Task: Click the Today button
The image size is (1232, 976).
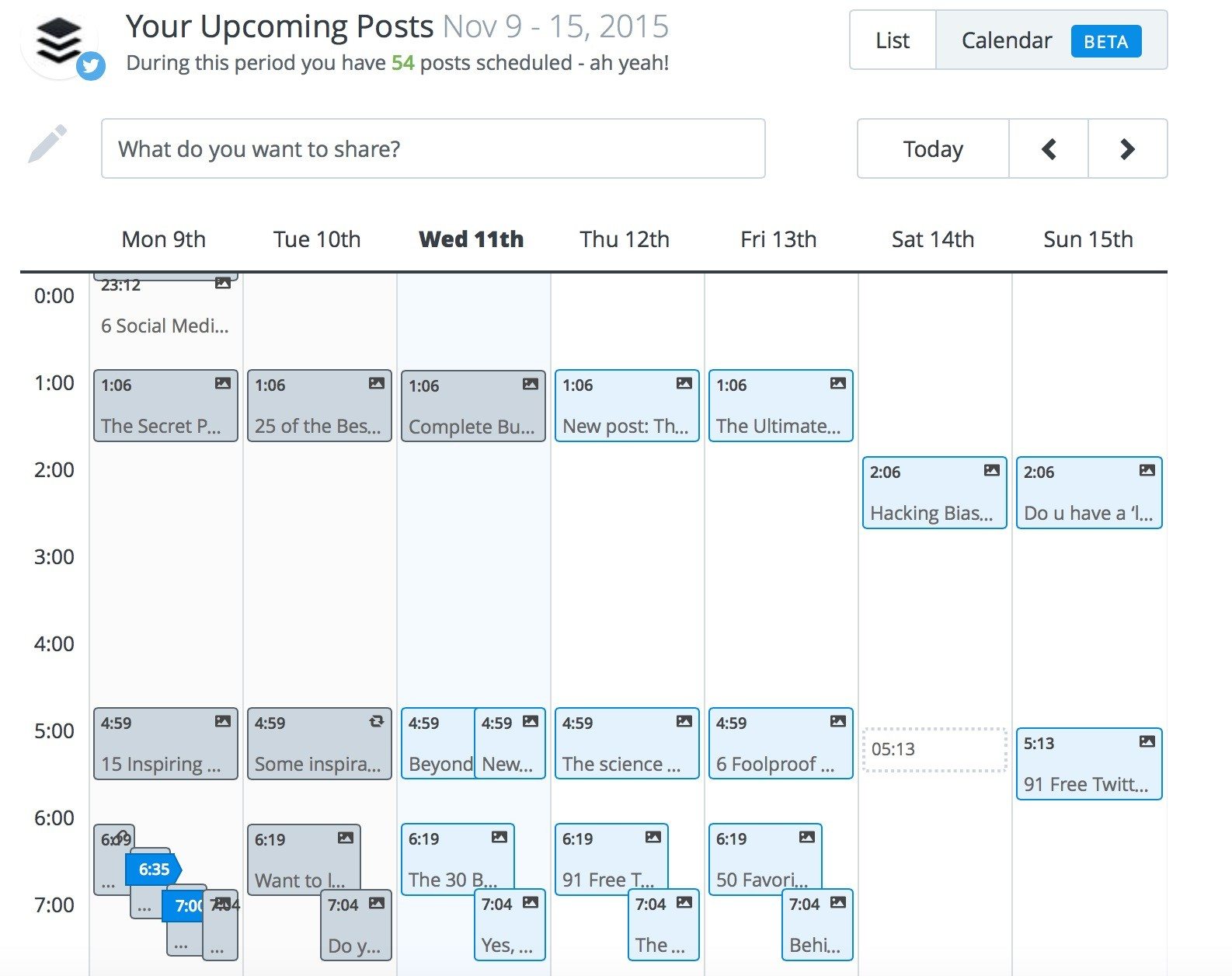Action: click(932, 148)
